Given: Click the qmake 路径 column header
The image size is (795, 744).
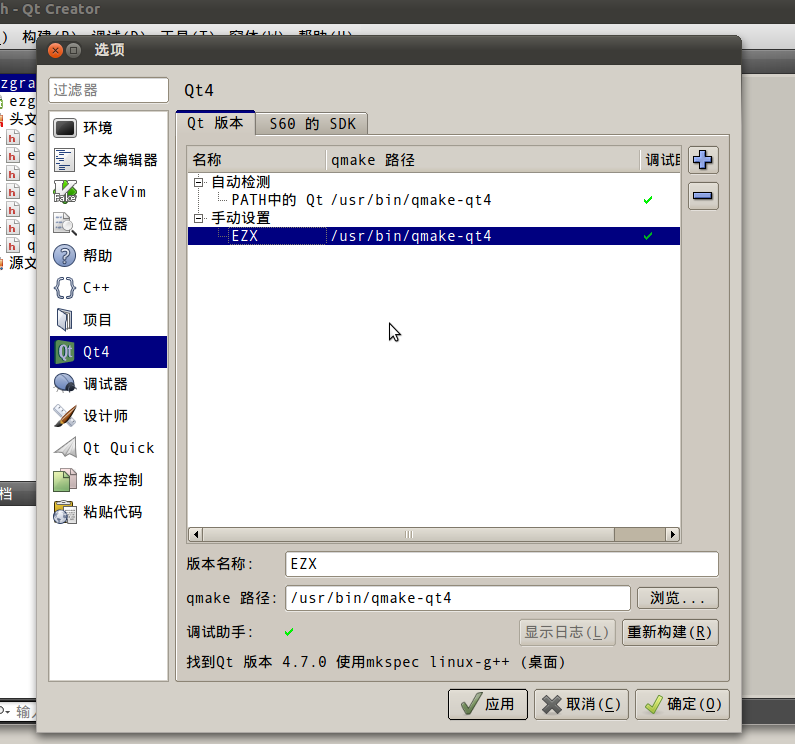Looking at the screenshot, I should (483, 160).
